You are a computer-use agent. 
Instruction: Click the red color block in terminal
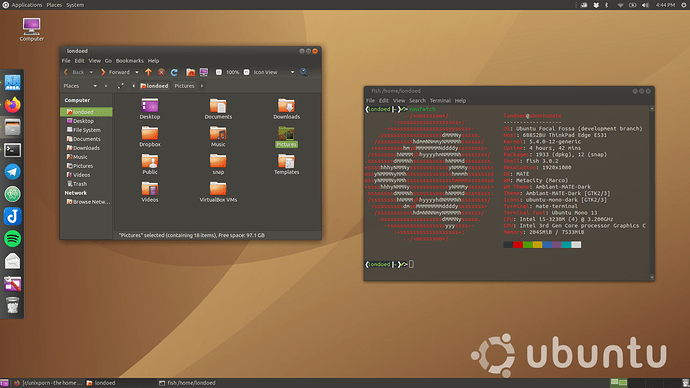point(518,245)
